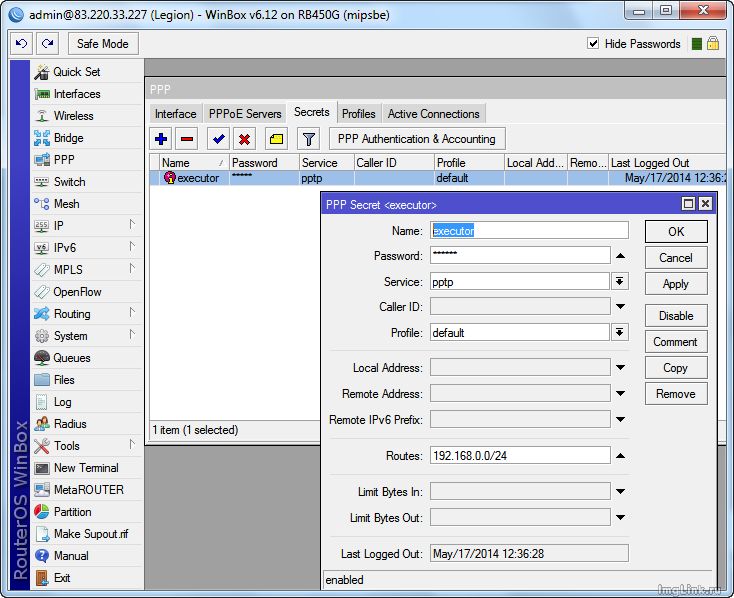This screenshot has height=598, width=734.
Task: Click Disable in PPP Secret dialog
Action: 676,316
